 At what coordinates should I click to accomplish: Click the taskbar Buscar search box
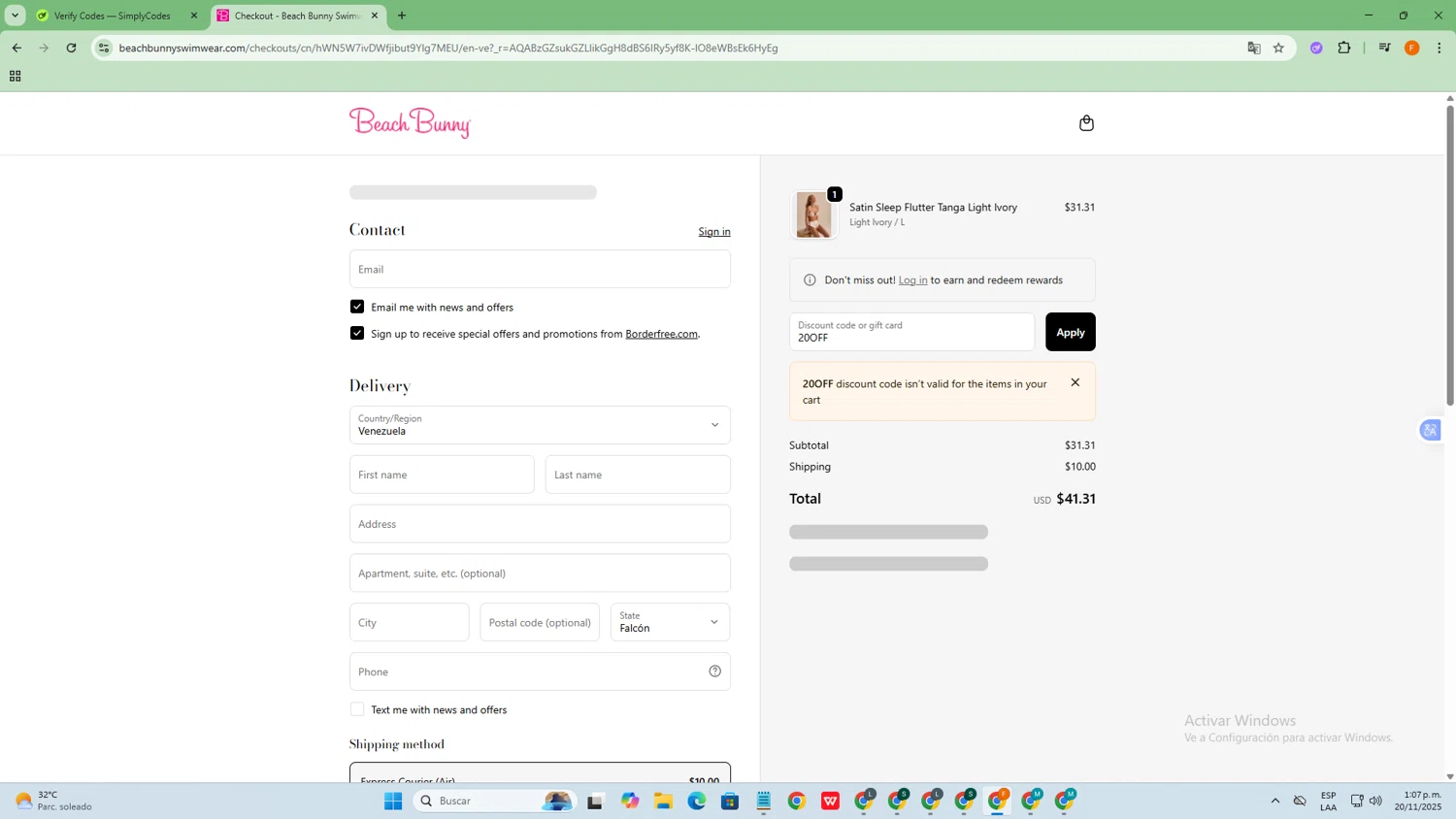(495, 801)
